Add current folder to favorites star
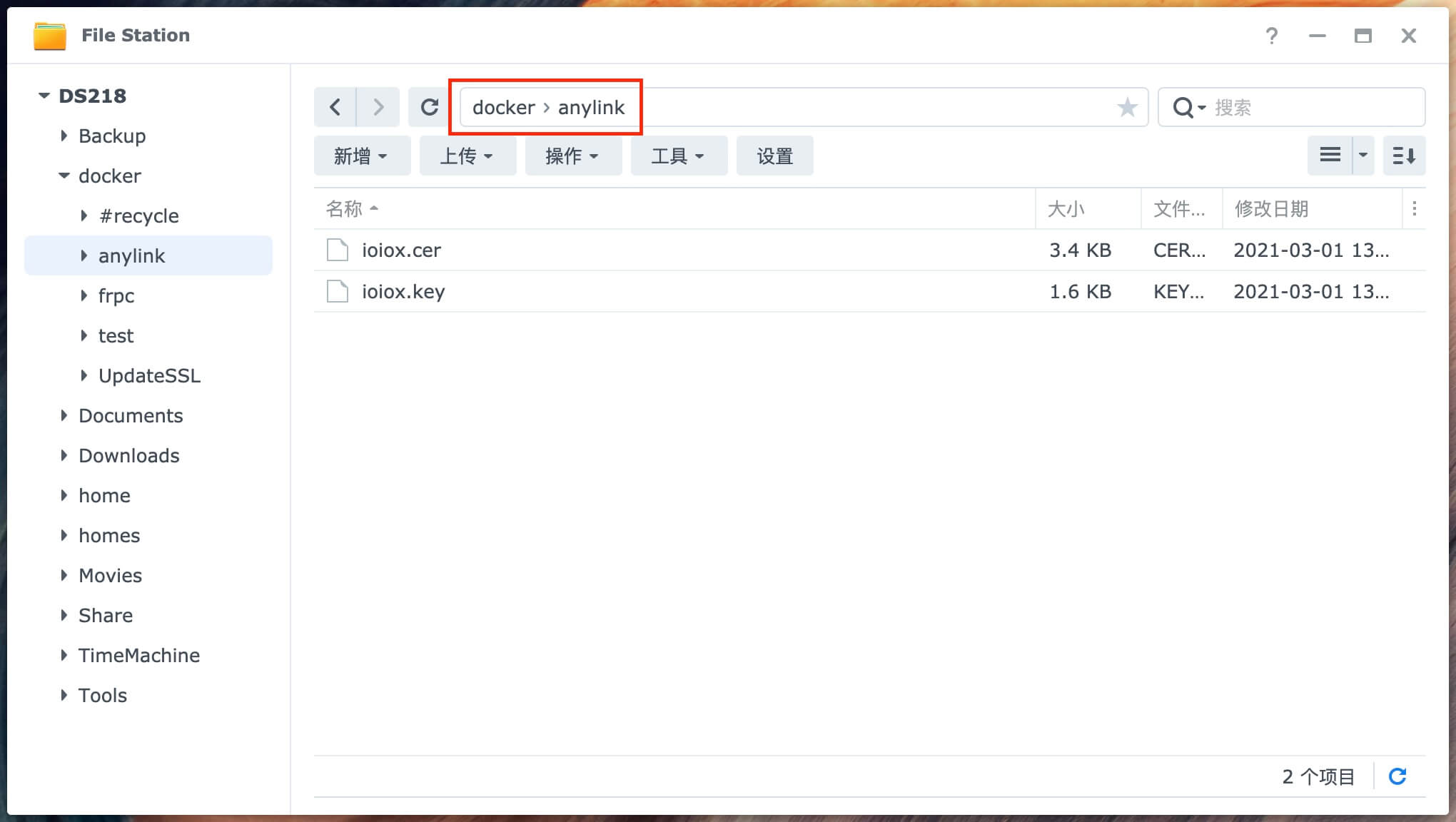Viewport: 1456px width, 822px height. pyautogui.click(x=1127, y=107)
